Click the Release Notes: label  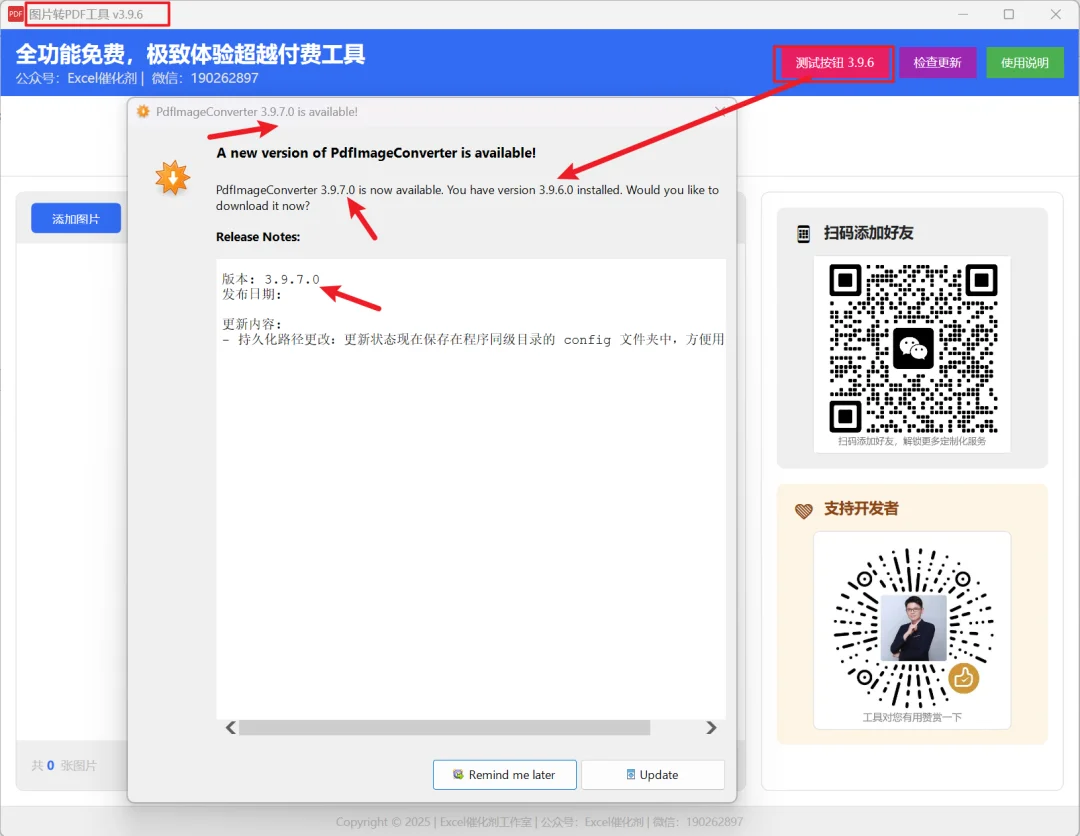click(x=258, y=236)
